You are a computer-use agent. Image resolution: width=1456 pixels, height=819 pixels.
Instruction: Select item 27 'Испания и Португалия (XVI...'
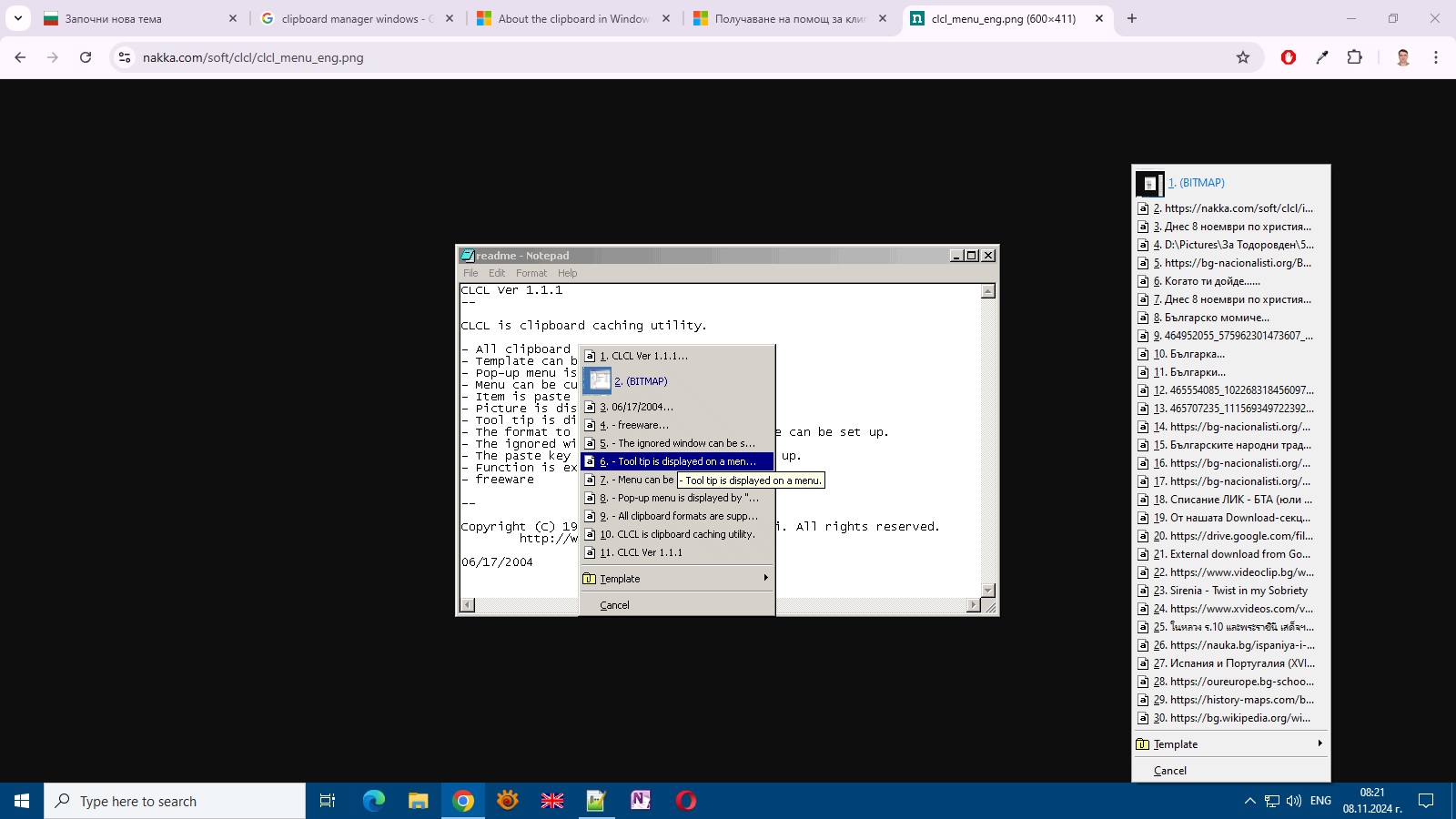point(1231,663)
